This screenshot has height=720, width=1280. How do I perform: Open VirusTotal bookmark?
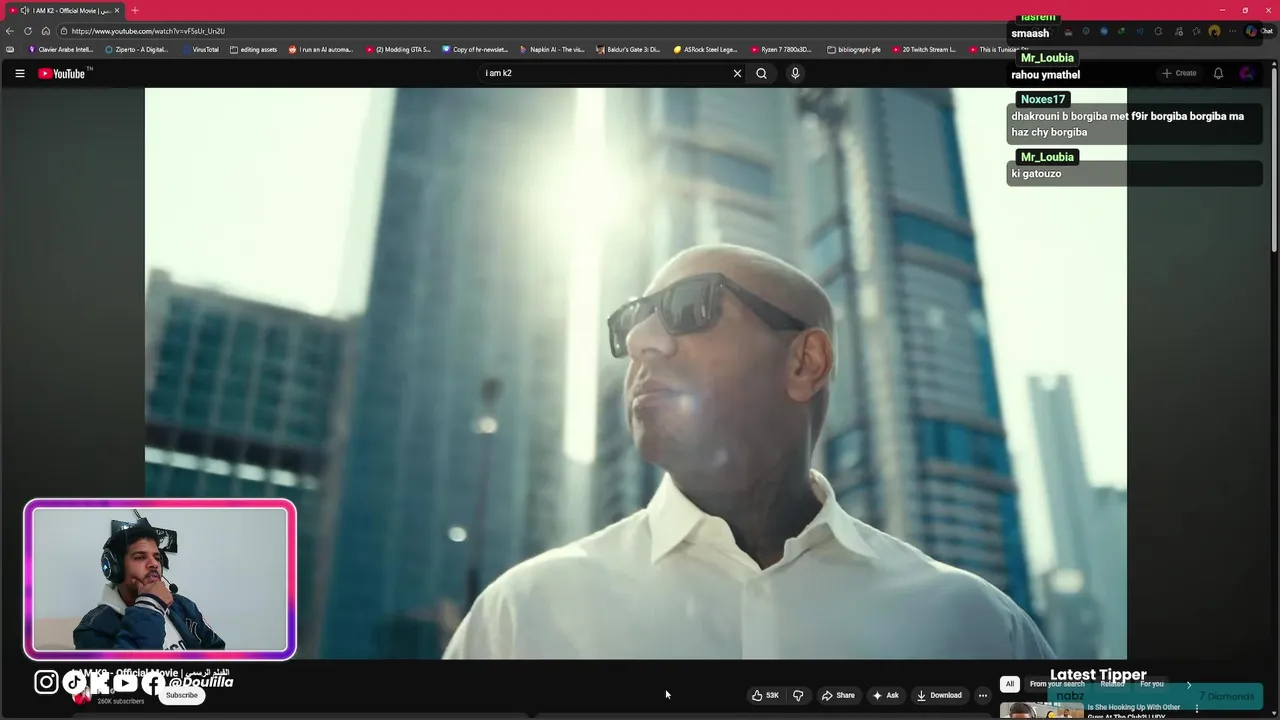200,49
